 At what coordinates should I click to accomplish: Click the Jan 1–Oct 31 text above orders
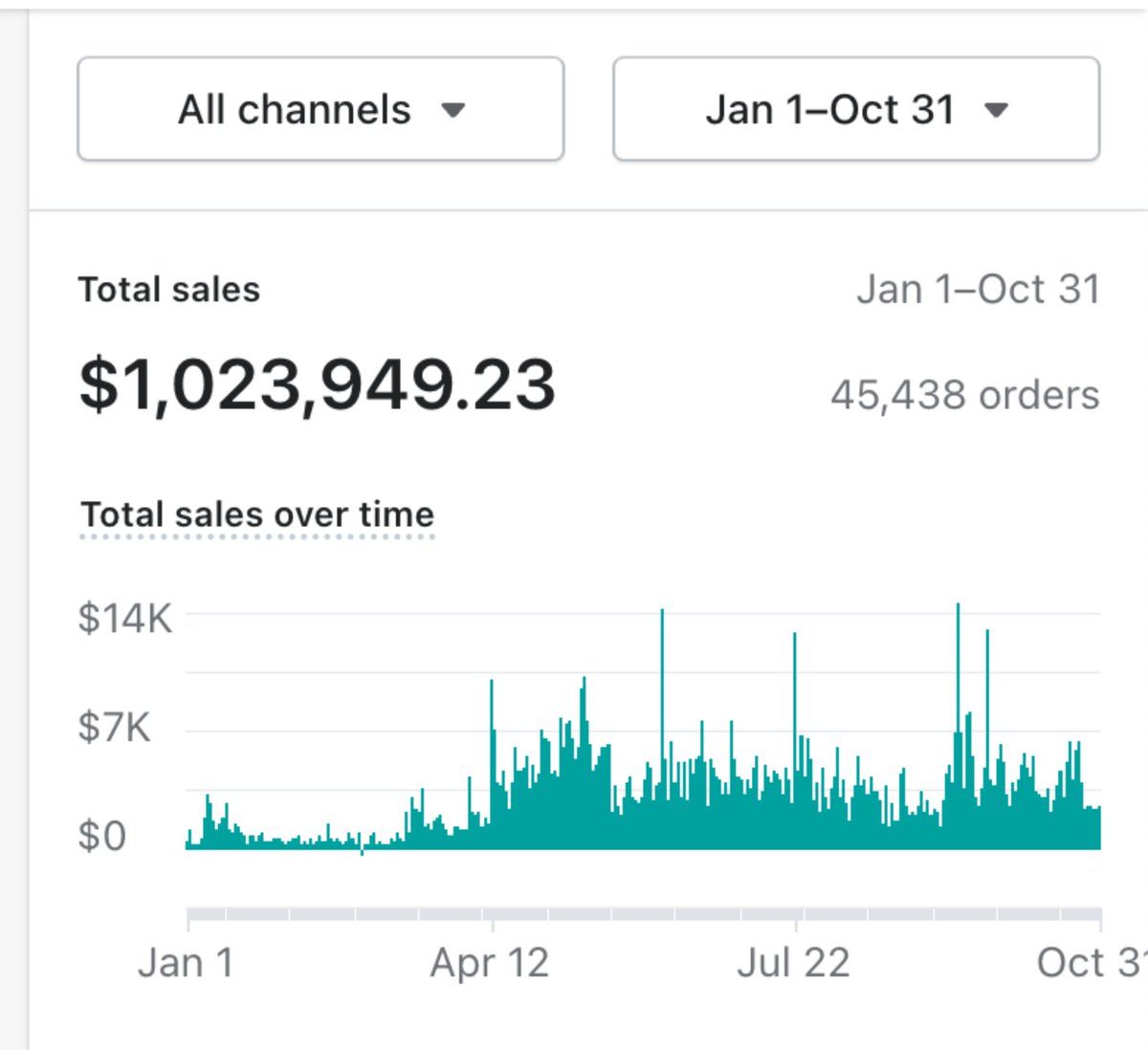(x=979, y=289)
